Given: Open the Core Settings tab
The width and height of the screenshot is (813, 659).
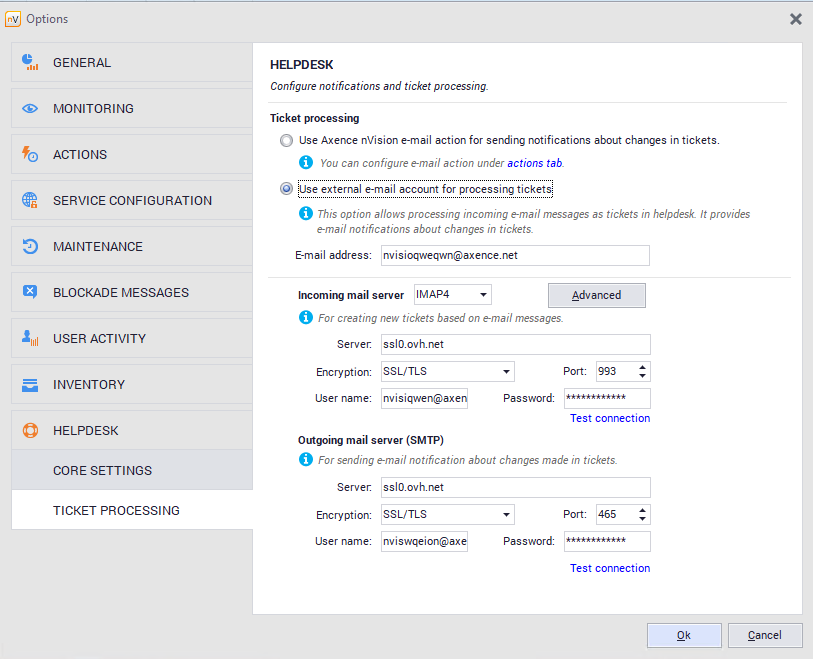Looking at the screenshot, I should click(102, 470).
